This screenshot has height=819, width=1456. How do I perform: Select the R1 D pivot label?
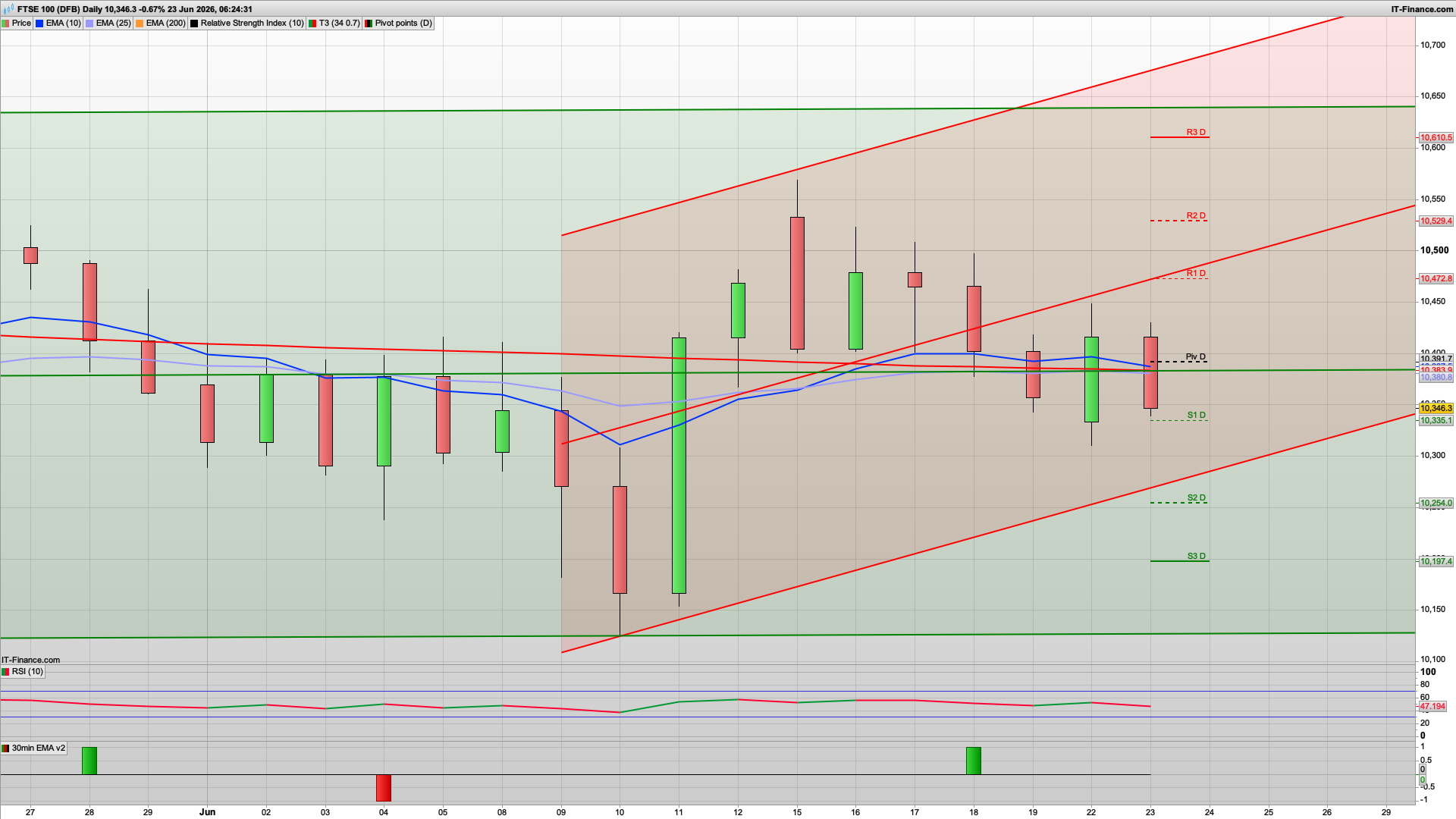point(1196,274)
